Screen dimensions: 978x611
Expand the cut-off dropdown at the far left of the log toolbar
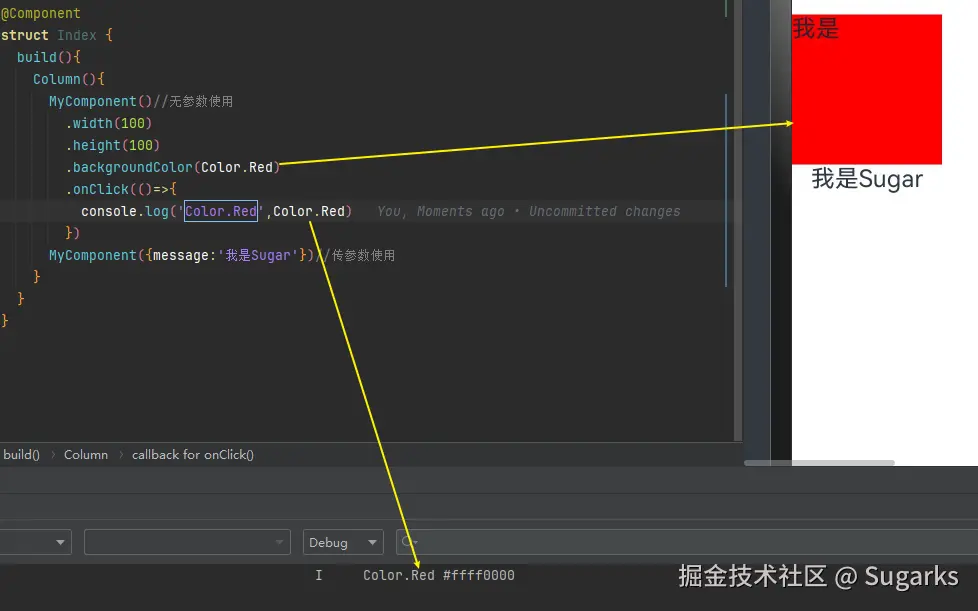36,542
